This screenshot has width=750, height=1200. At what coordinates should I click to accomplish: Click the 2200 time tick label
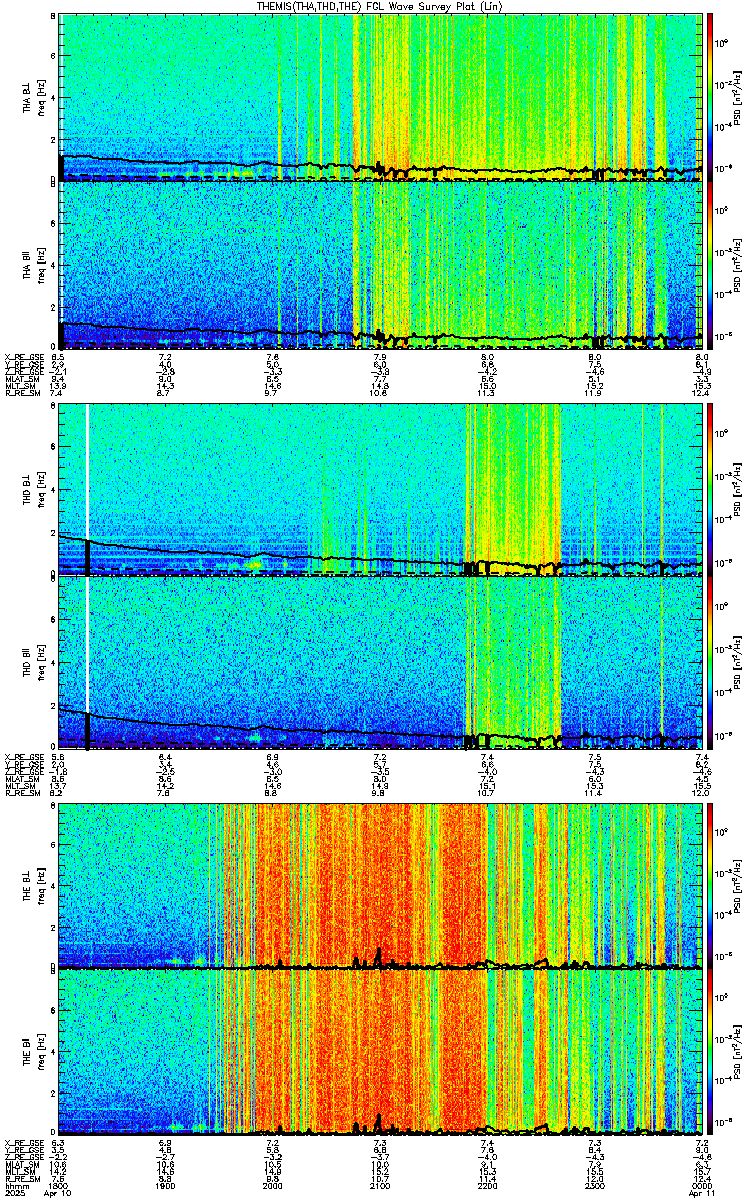[487, 1186]
